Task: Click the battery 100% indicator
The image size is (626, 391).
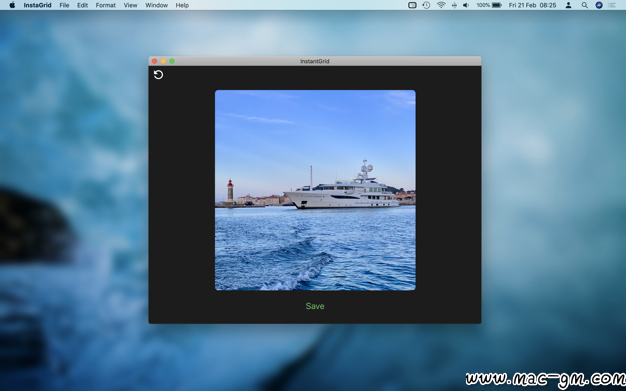Action: click(x=489, y=5)
